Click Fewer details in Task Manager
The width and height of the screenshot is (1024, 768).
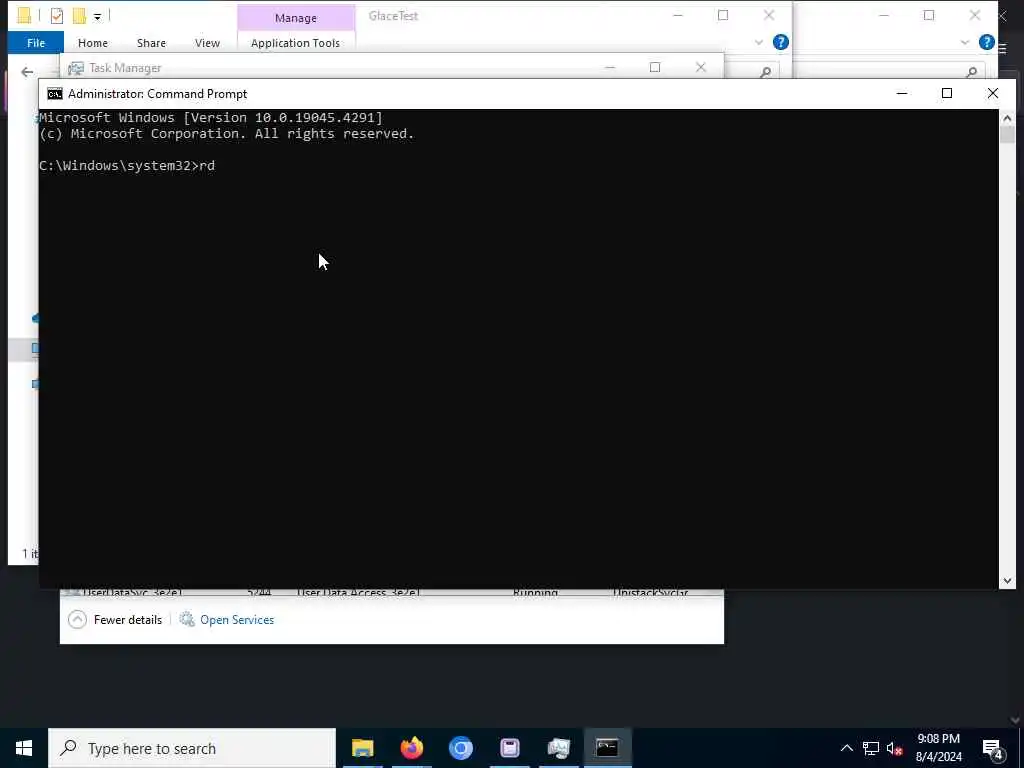tap(115, 620)
